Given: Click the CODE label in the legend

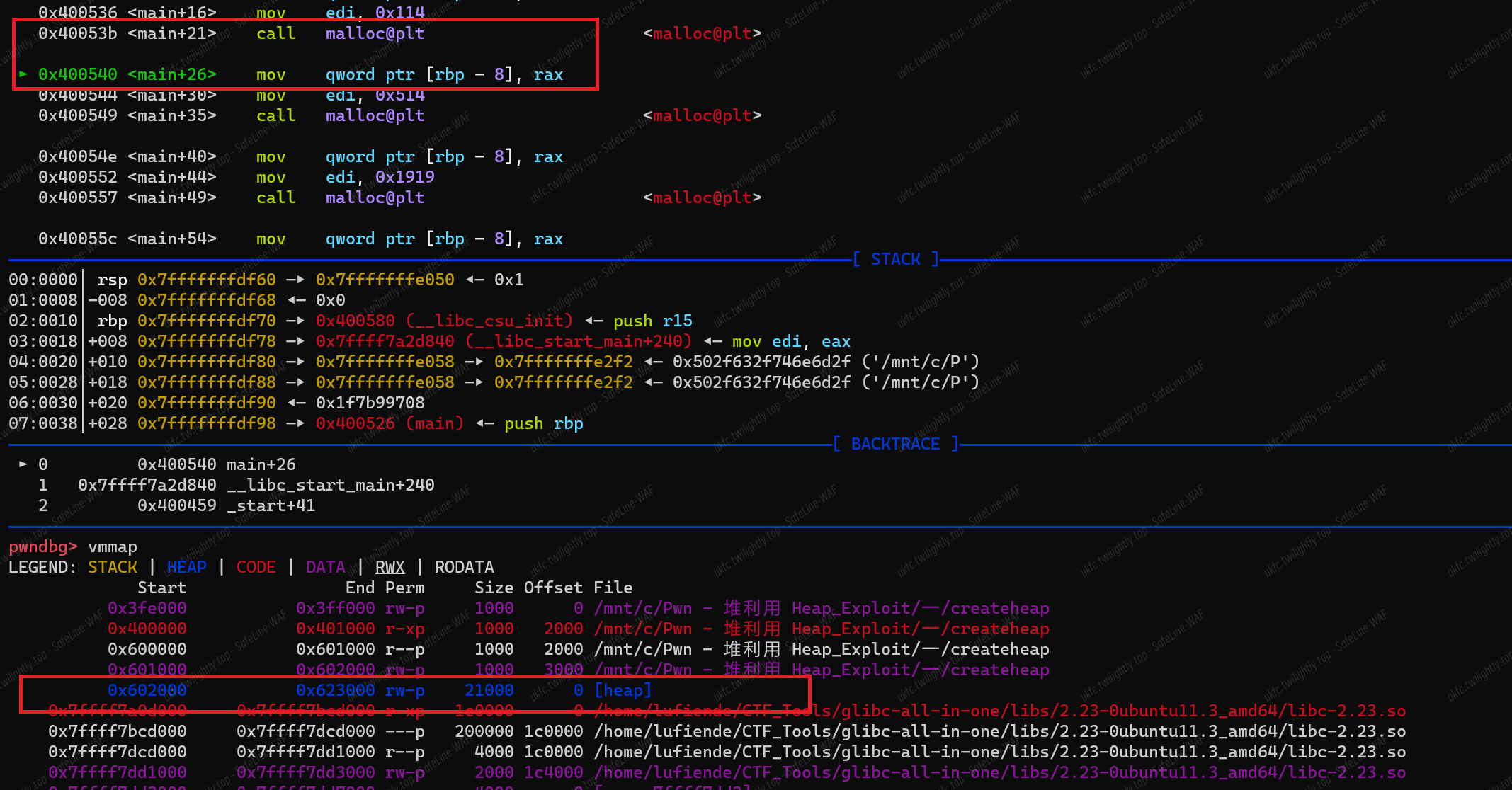Looking at the screenshot, I should click(x=256, y=567).
